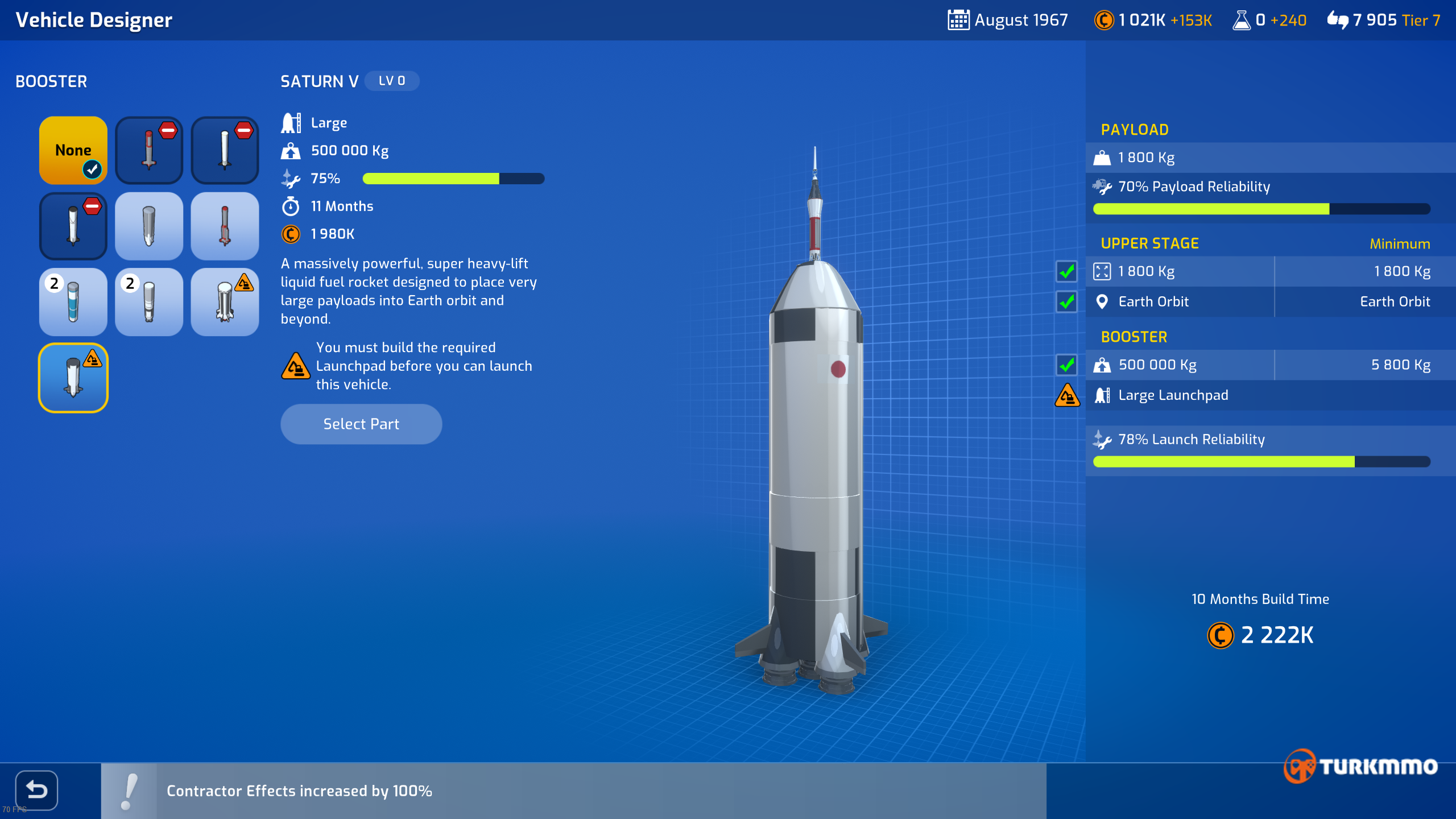
Task: Click the Launch Reliability progress bar
Action: [1261, 461]
